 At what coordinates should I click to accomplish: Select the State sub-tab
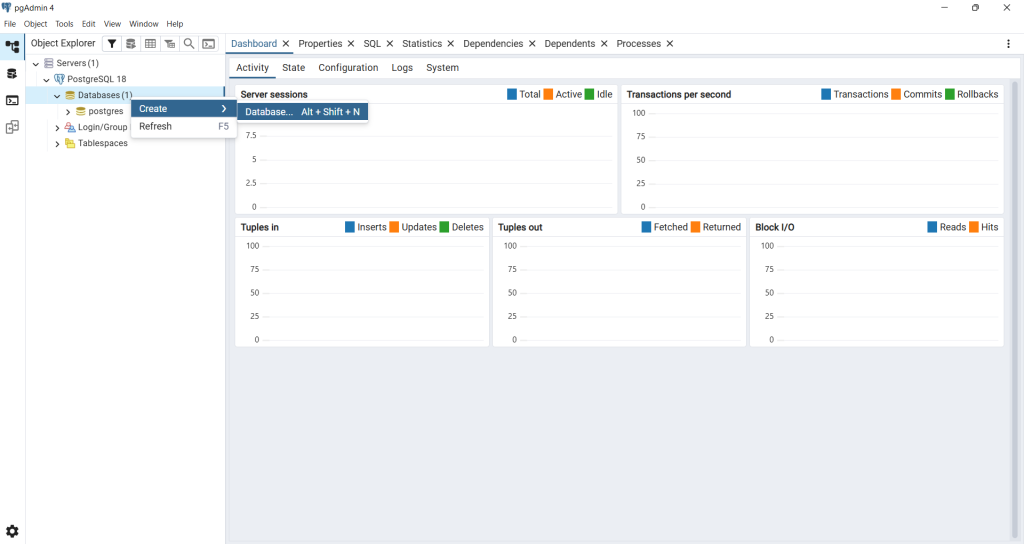click(x=293, y=67)
